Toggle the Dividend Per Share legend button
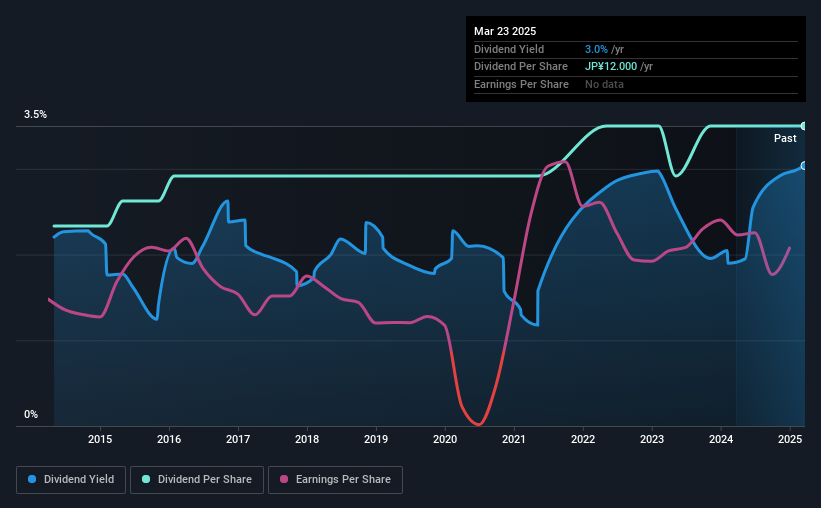Screen dimensions: 821x508 click(197, 480)
